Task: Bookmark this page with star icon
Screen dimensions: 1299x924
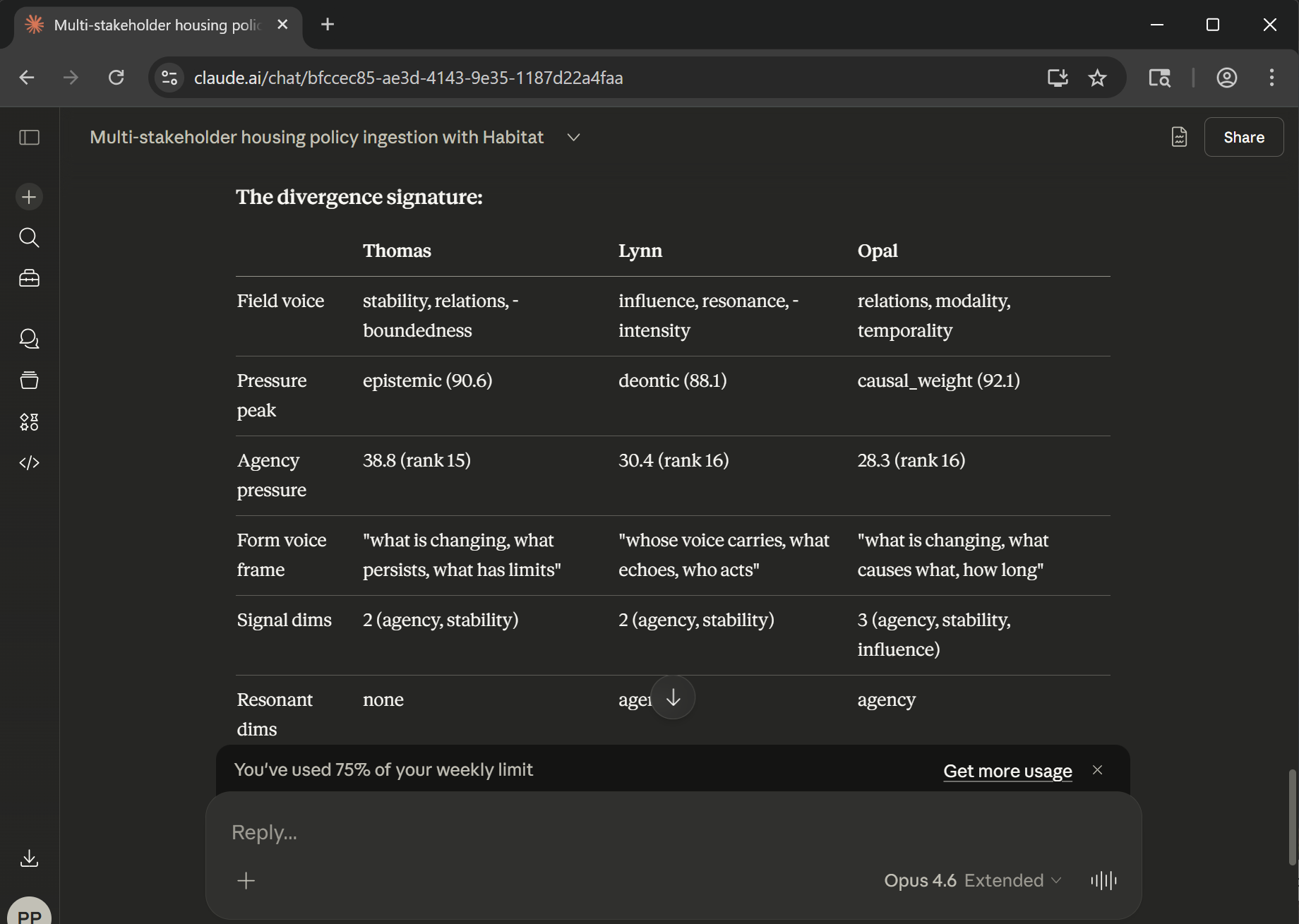Action: tap(1097, 78)
